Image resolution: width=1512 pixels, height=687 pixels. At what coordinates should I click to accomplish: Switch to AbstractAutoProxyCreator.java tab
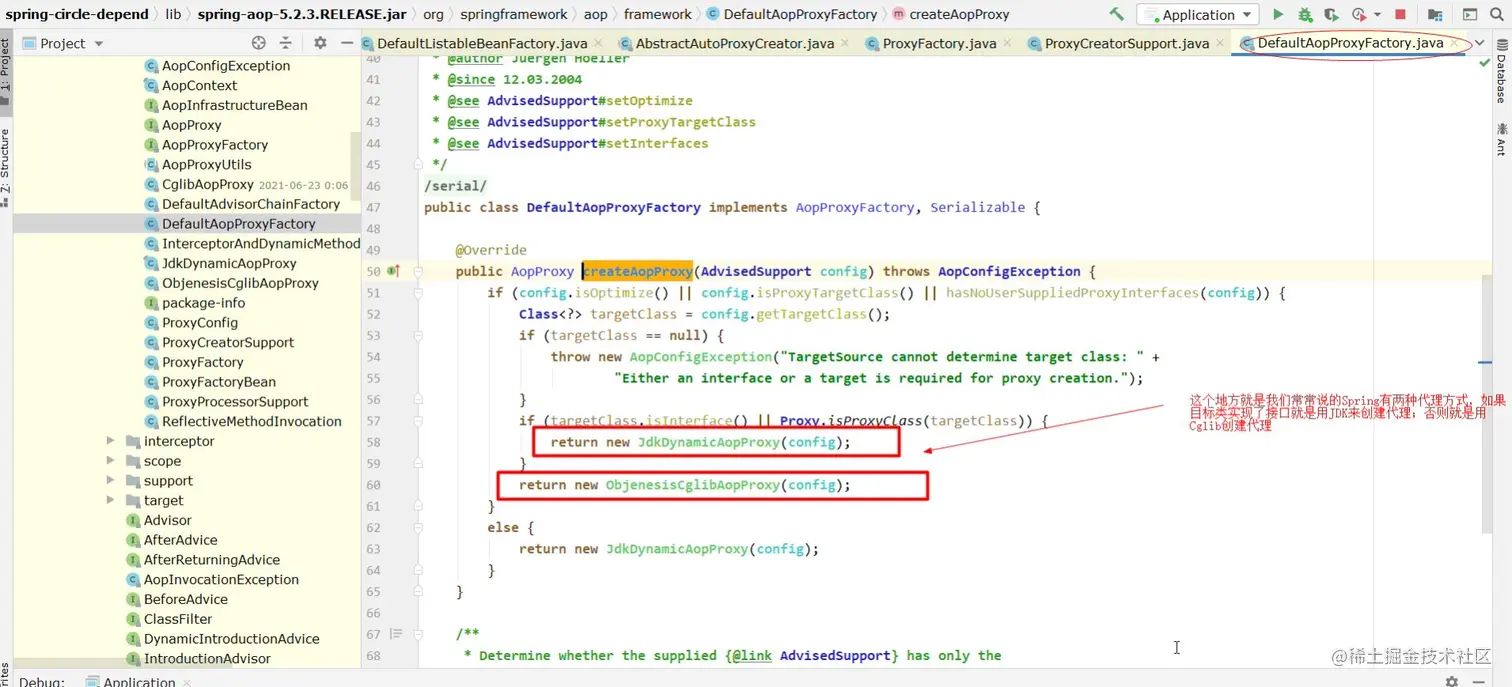[x=734, y=43]
